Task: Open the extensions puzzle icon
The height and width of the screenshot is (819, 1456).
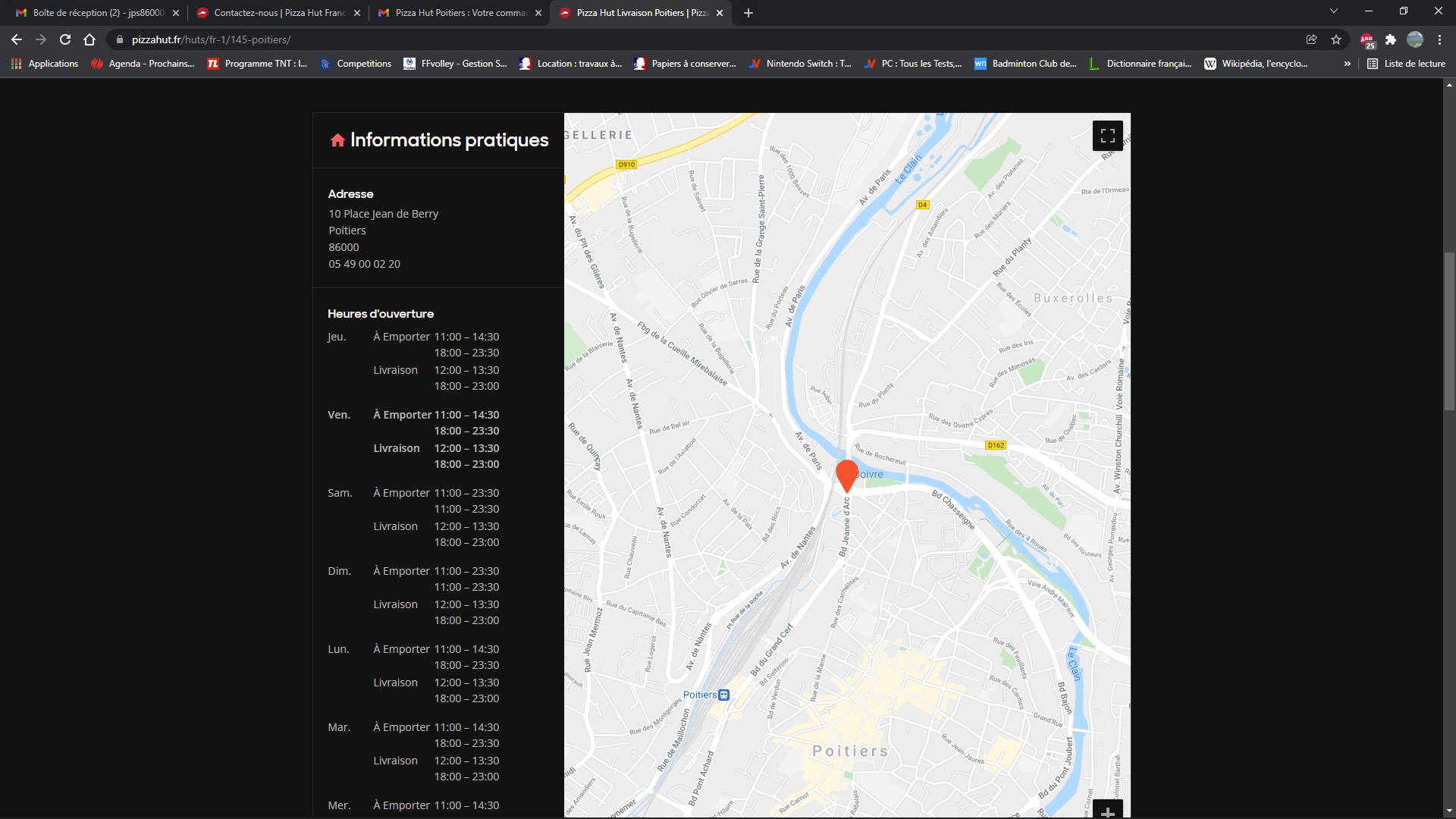Action: pos(1390,39)
